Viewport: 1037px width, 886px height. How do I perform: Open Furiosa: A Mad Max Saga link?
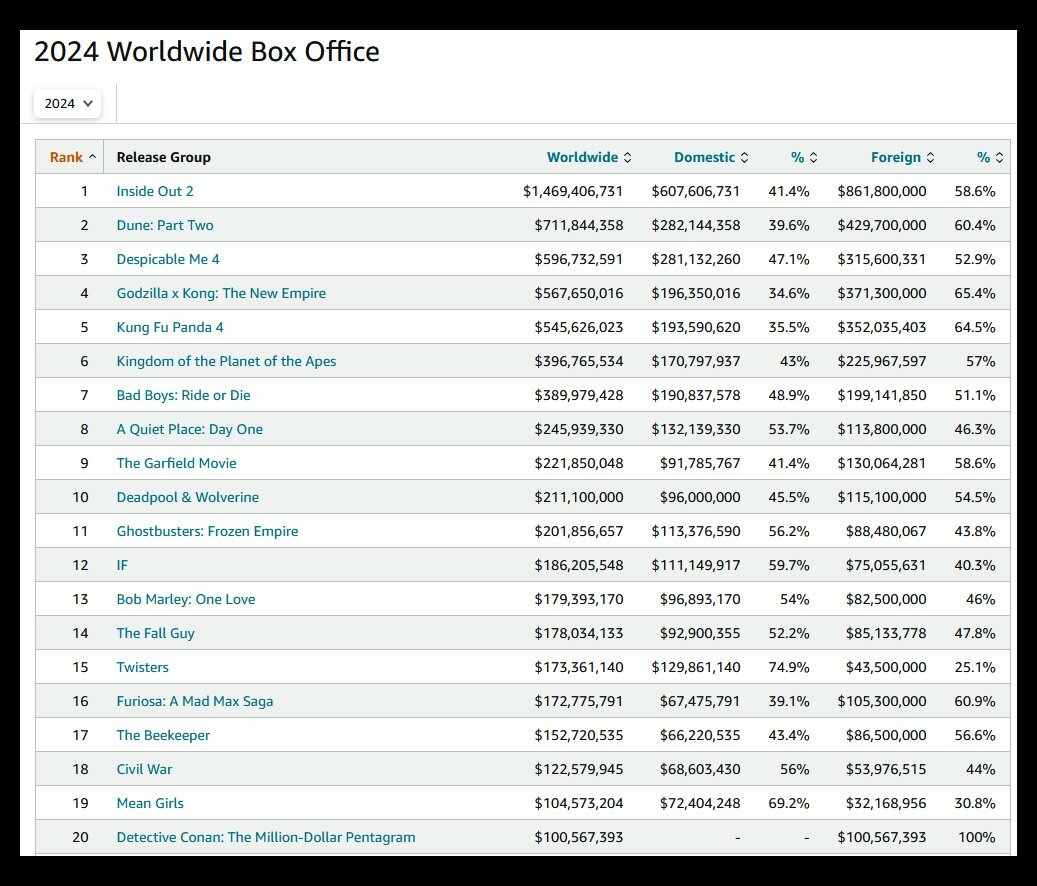[x=194, y=702]
